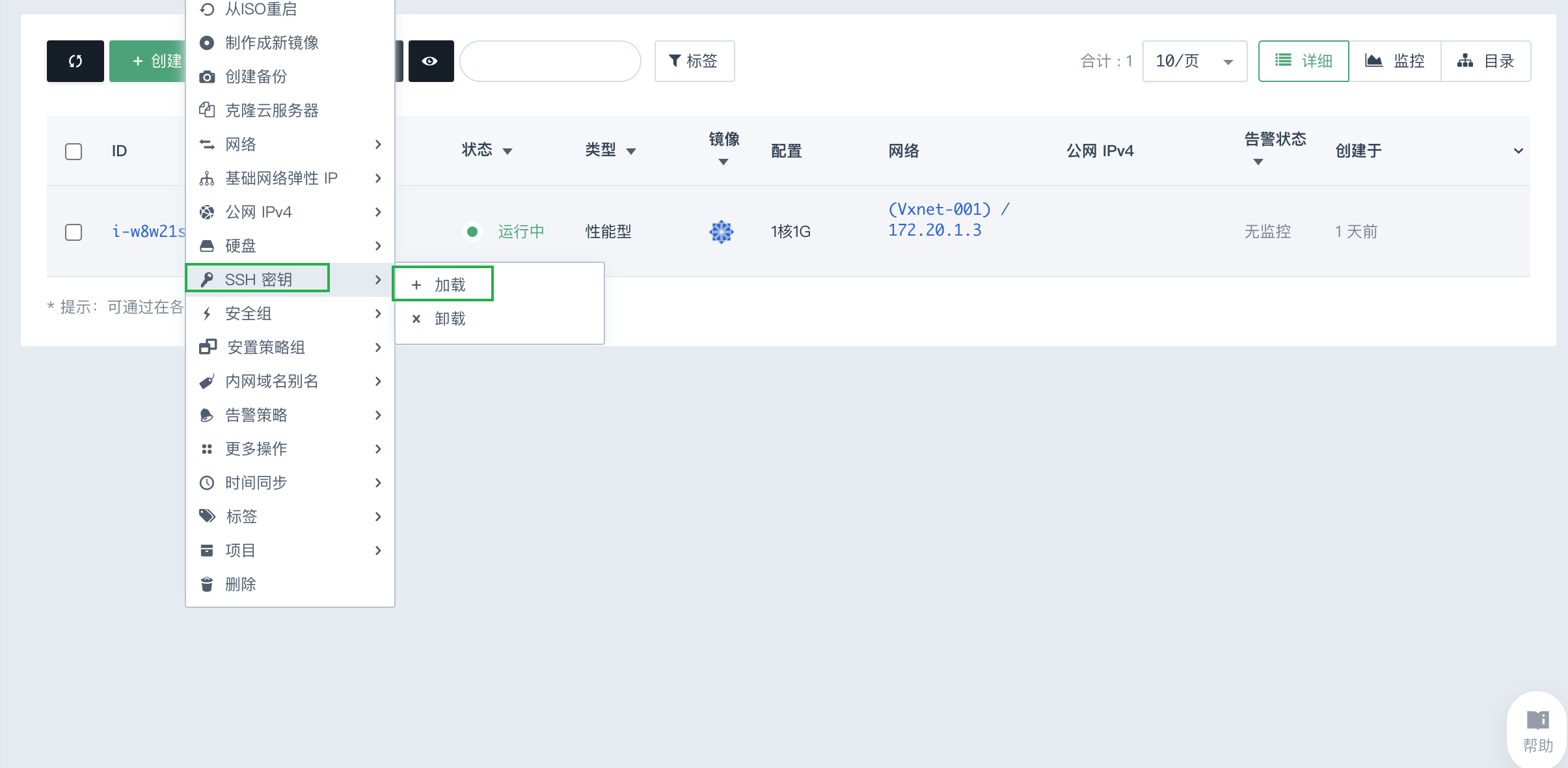
Task: Expand the 安全组 submenu arrow
Action: [377, 313]
